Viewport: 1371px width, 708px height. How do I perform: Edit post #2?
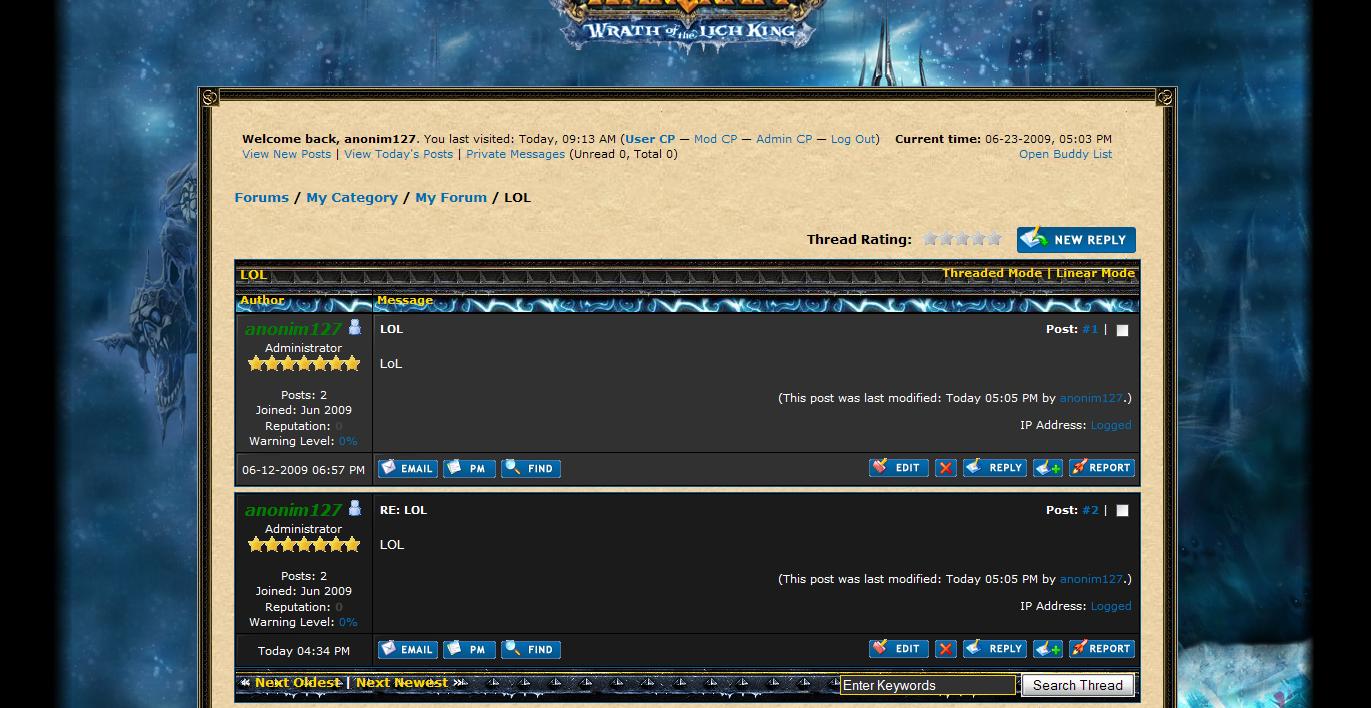(899, 648)
